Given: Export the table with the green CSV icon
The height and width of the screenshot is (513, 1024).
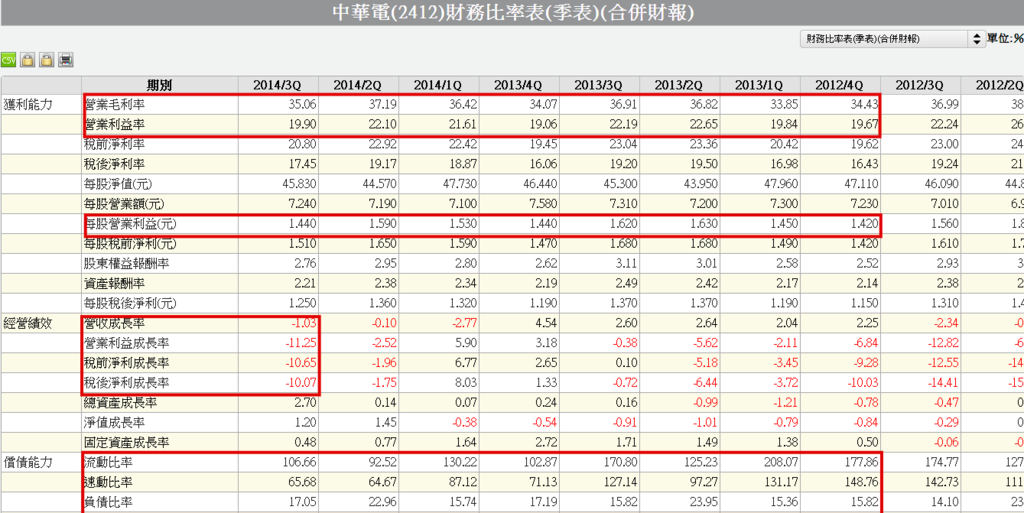Looking at the screenshot, I should [x=8, y=60].
